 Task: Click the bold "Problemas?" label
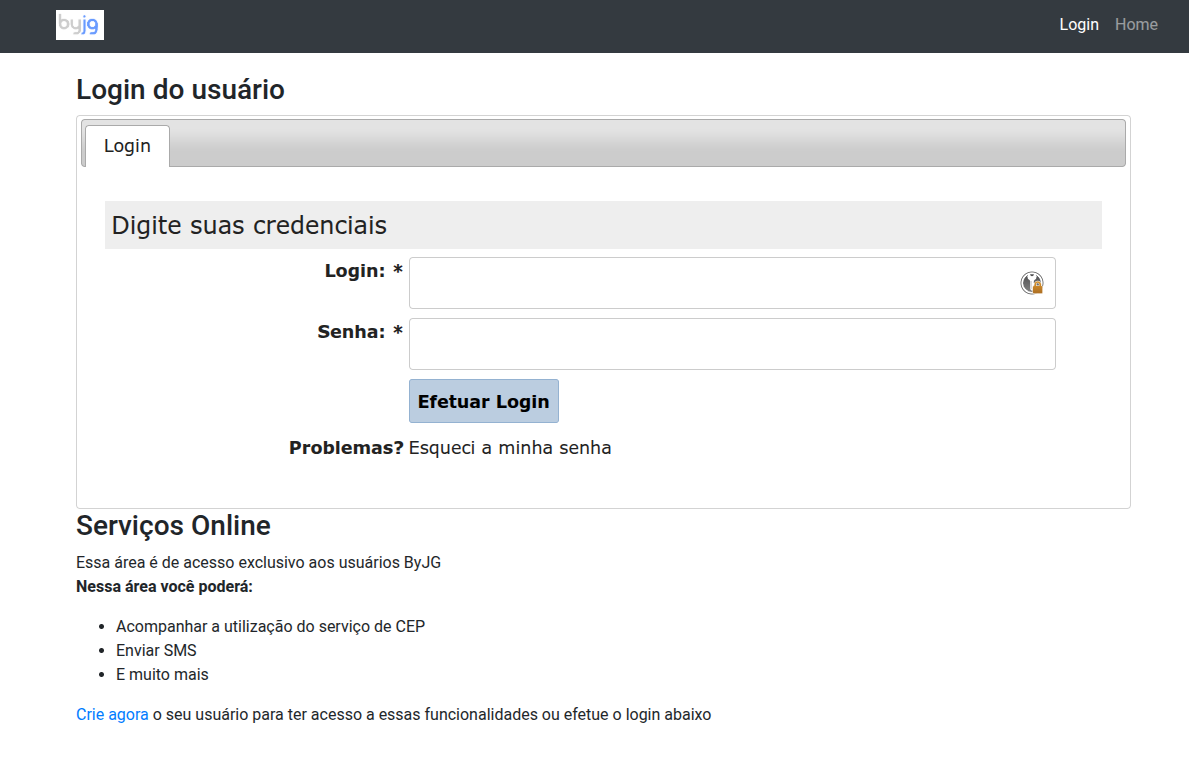345,447
